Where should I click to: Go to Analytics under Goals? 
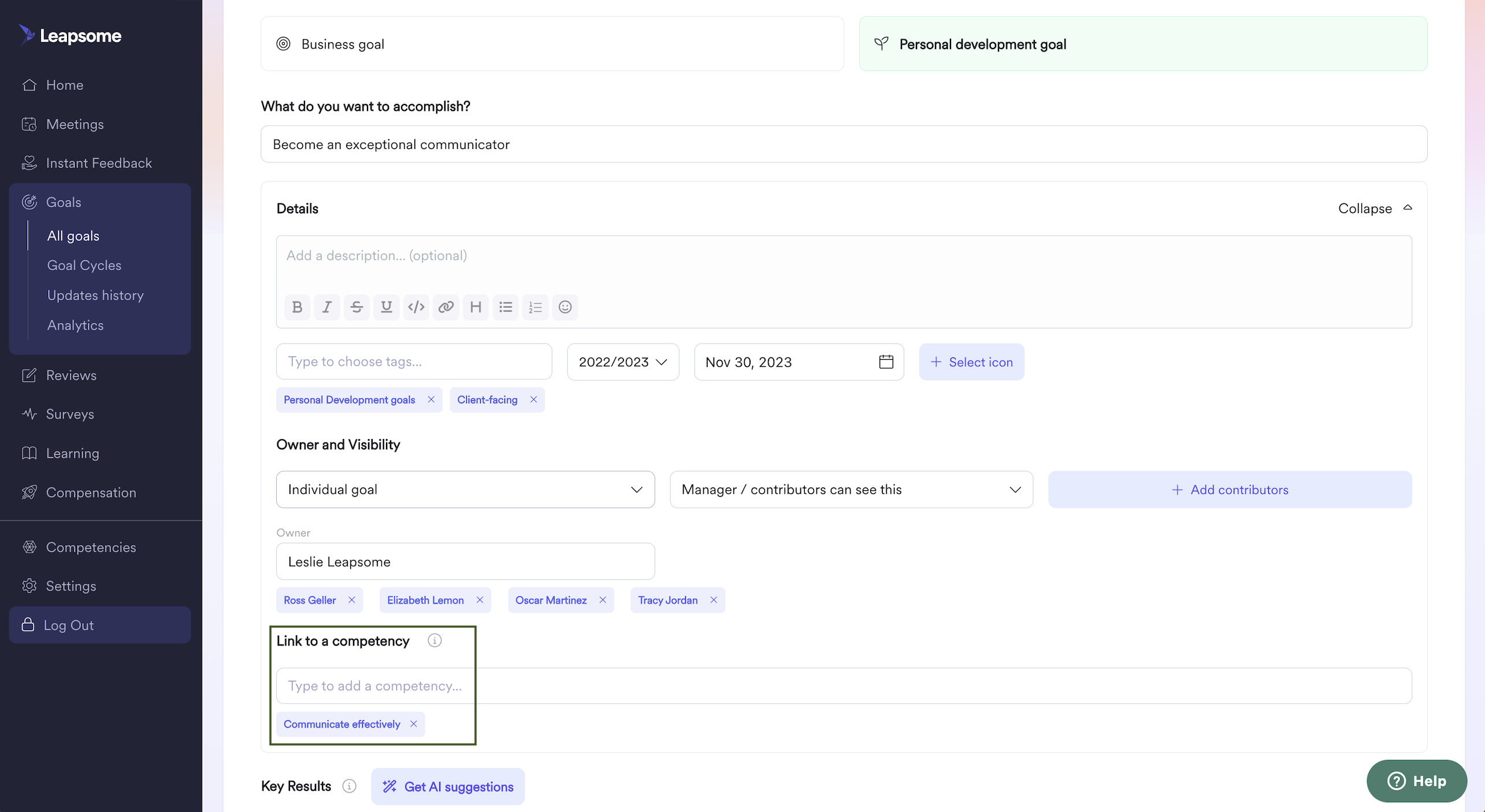click(x=75, y=325)
